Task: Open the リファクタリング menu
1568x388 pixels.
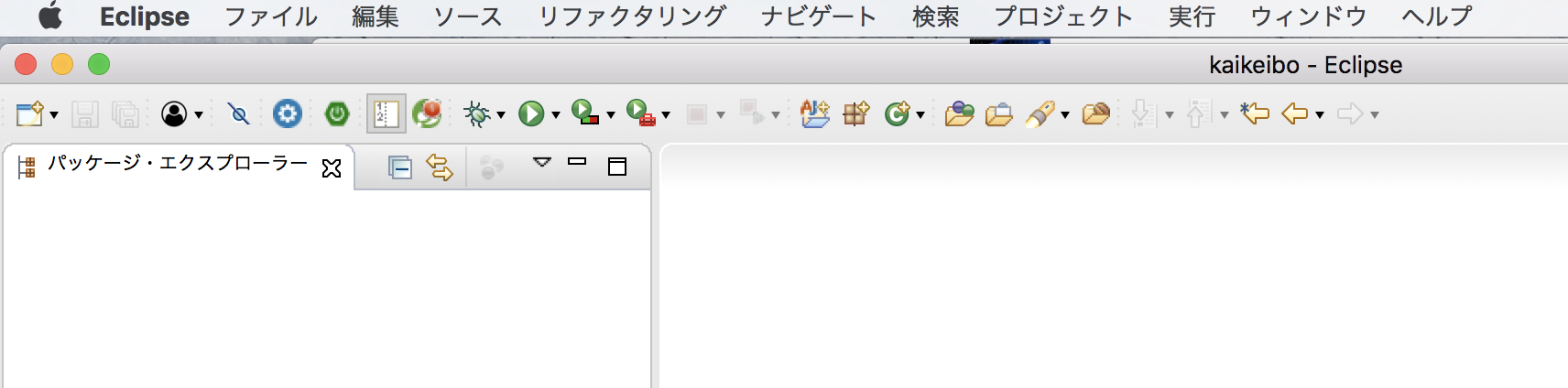Action: click(632, 16)
